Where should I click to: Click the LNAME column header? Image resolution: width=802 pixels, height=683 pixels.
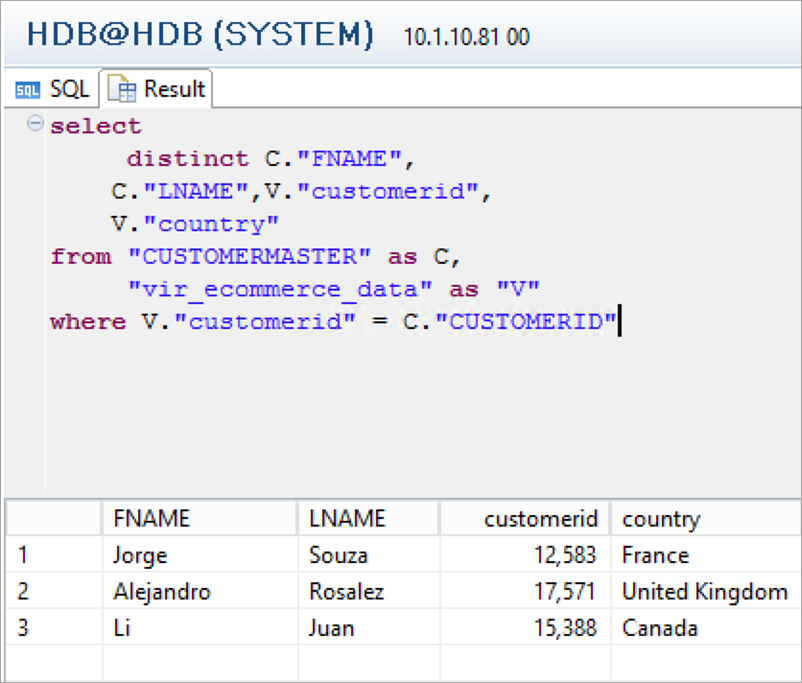pos(369,518)
